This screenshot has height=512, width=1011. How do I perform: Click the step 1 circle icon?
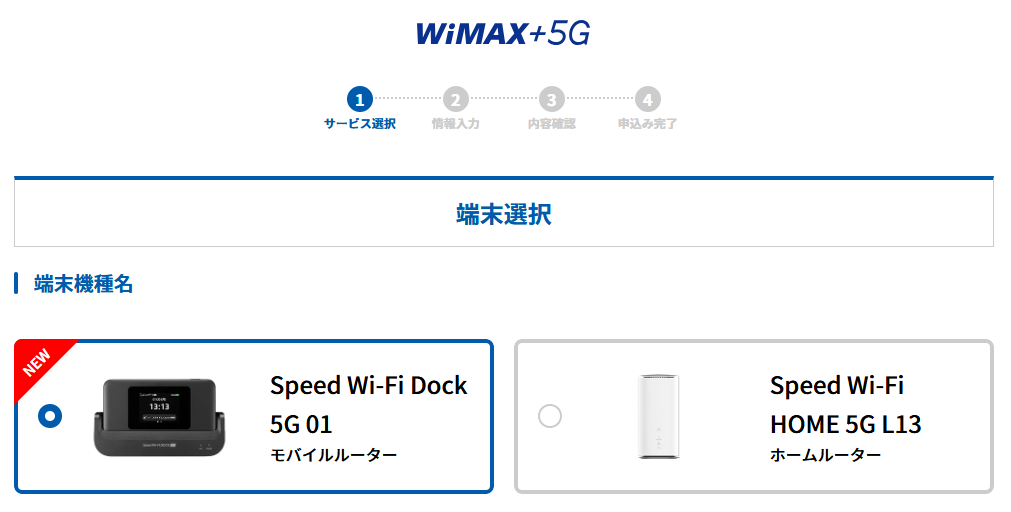point(360,99)
